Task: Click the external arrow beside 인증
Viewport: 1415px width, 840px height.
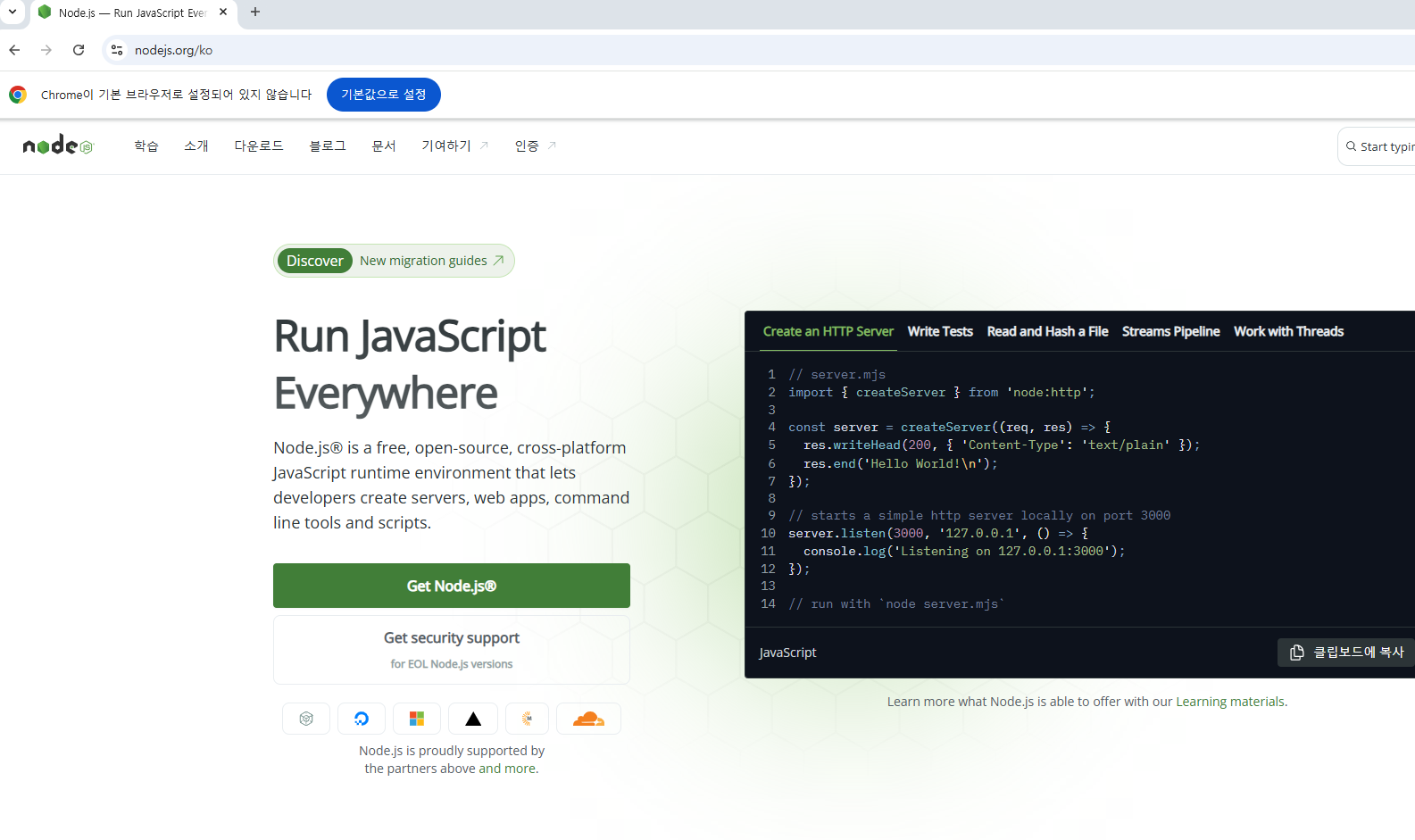Action: pos(552,146)
